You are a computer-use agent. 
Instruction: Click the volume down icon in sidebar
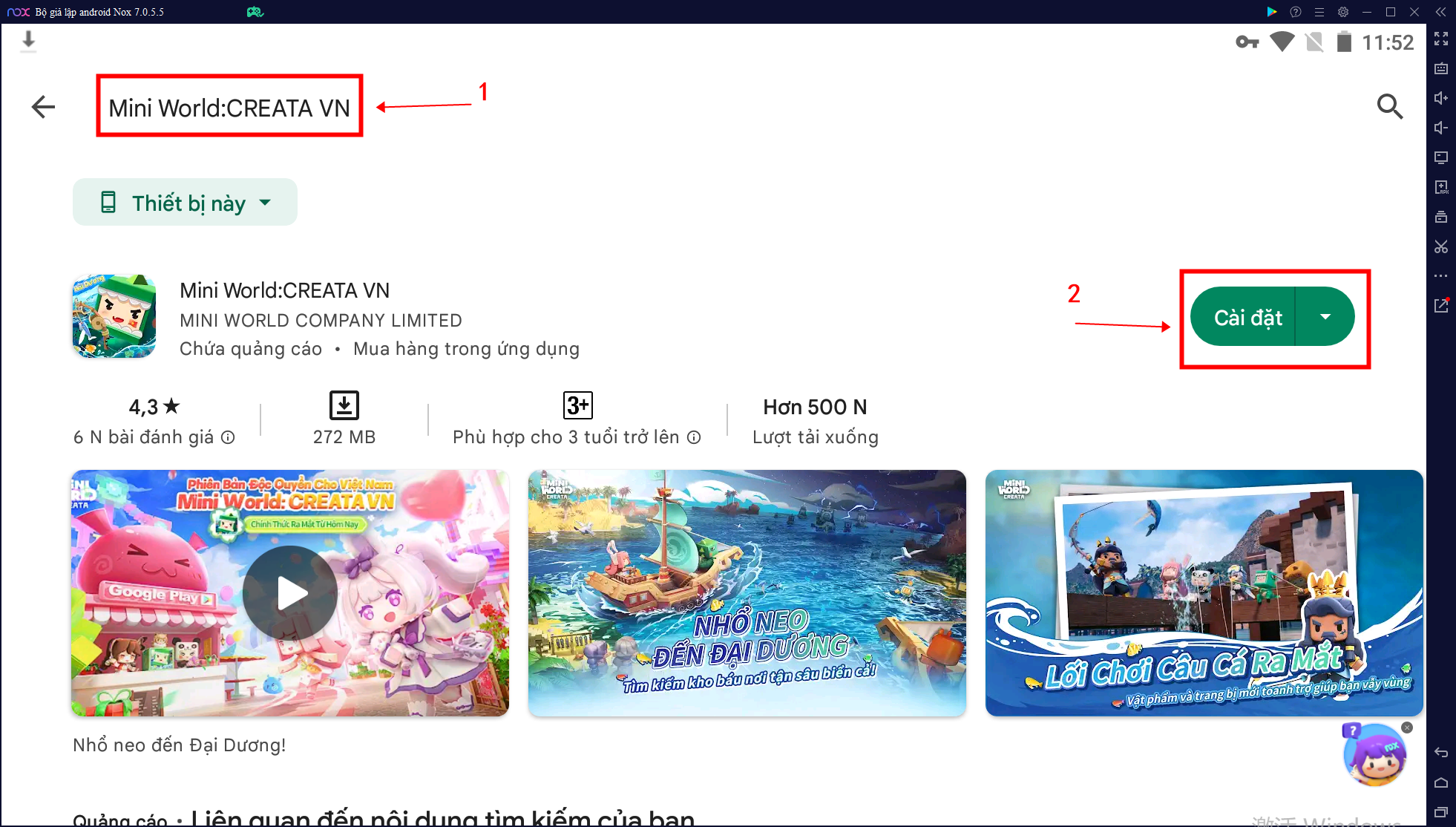click(x=1443, y=127)
